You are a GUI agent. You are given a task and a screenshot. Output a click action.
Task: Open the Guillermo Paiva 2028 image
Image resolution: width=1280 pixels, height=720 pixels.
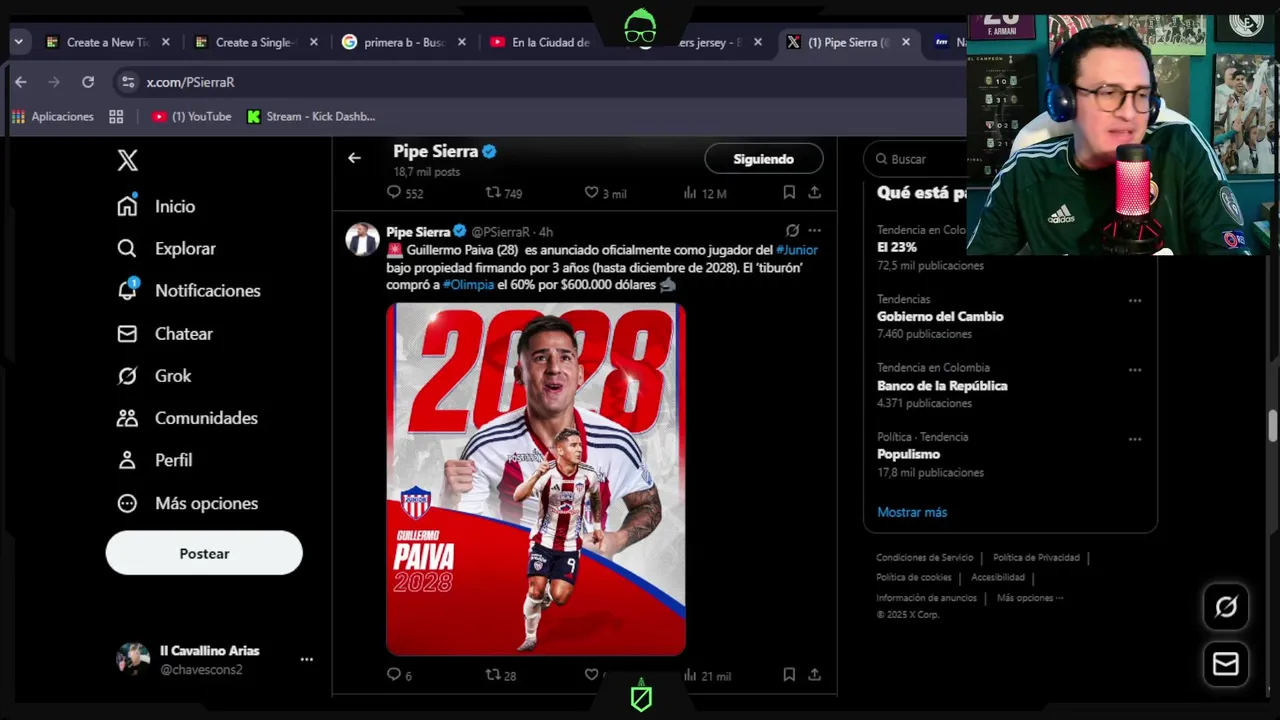click(536, 479)
